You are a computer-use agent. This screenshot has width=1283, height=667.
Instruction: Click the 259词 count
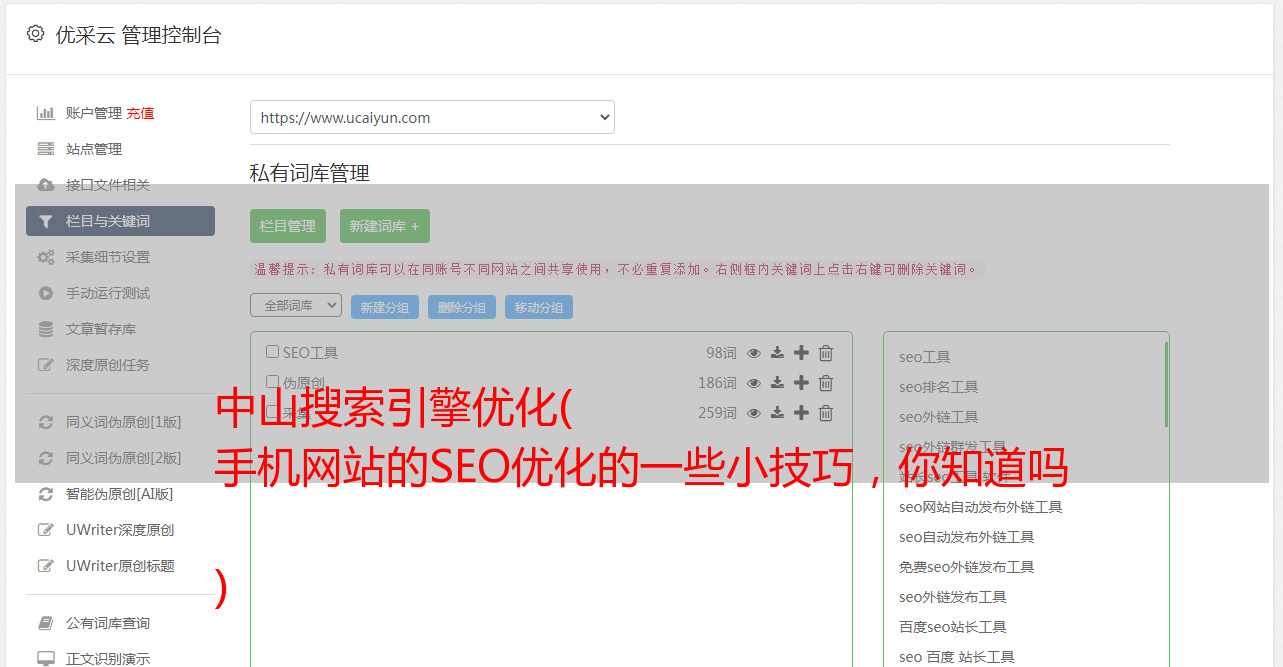pos(717,413)
